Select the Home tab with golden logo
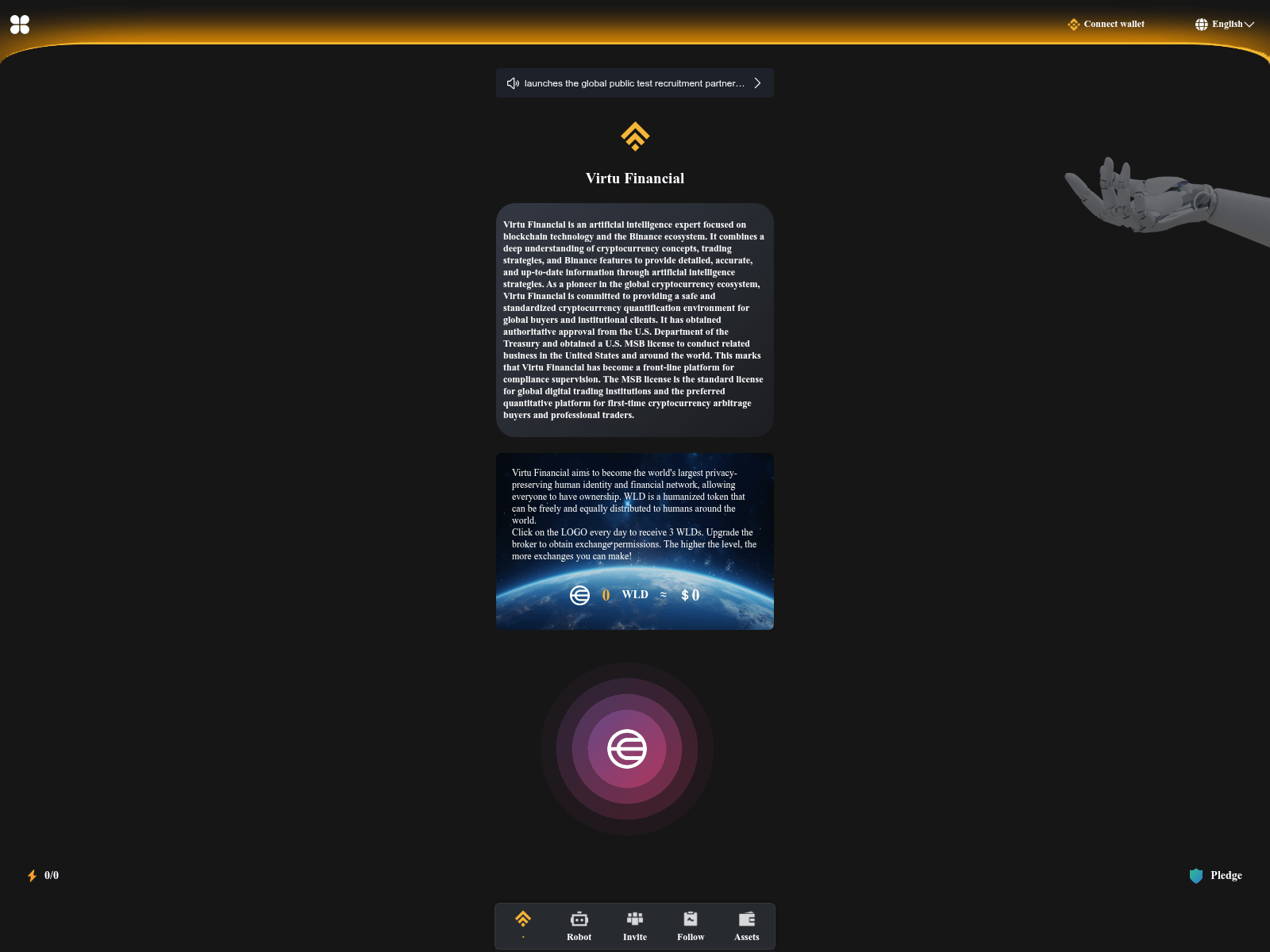Screen dimensions: 1270x952 [523, 924]
